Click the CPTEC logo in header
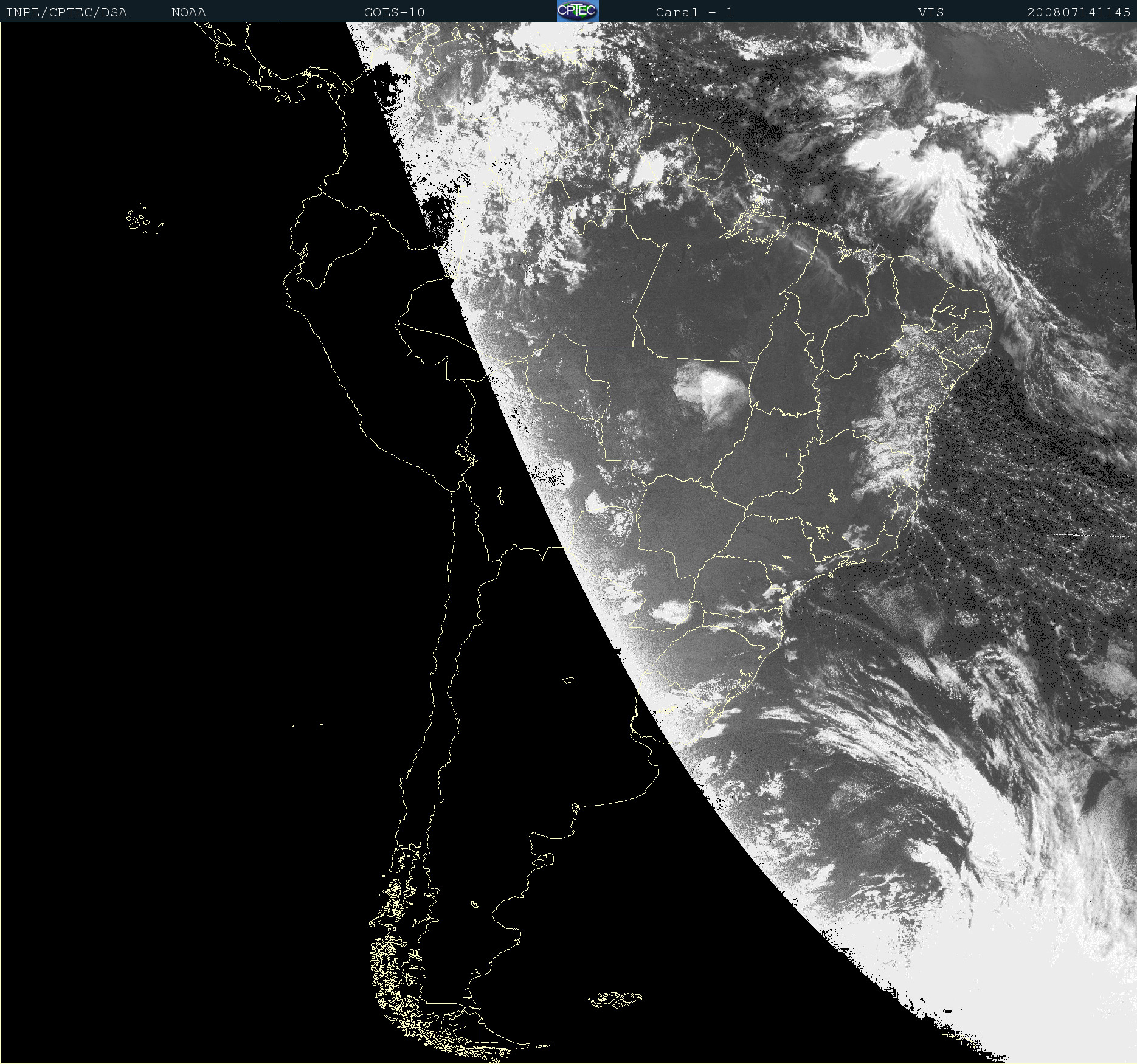The width and height of the screenshot is (1137, 1064). point(578,11)
